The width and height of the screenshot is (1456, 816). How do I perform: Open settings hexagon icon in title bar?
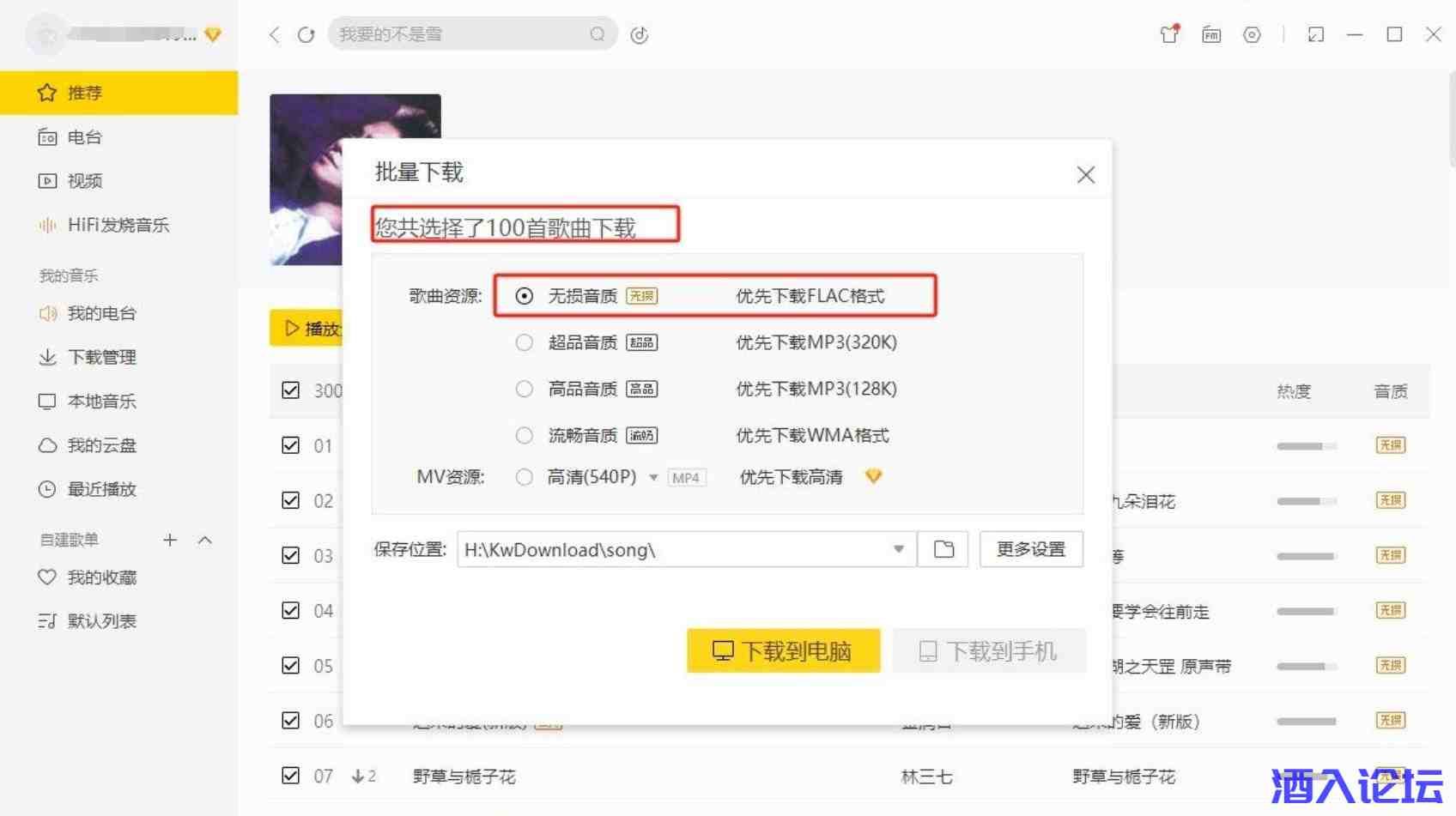(1252, 34)
